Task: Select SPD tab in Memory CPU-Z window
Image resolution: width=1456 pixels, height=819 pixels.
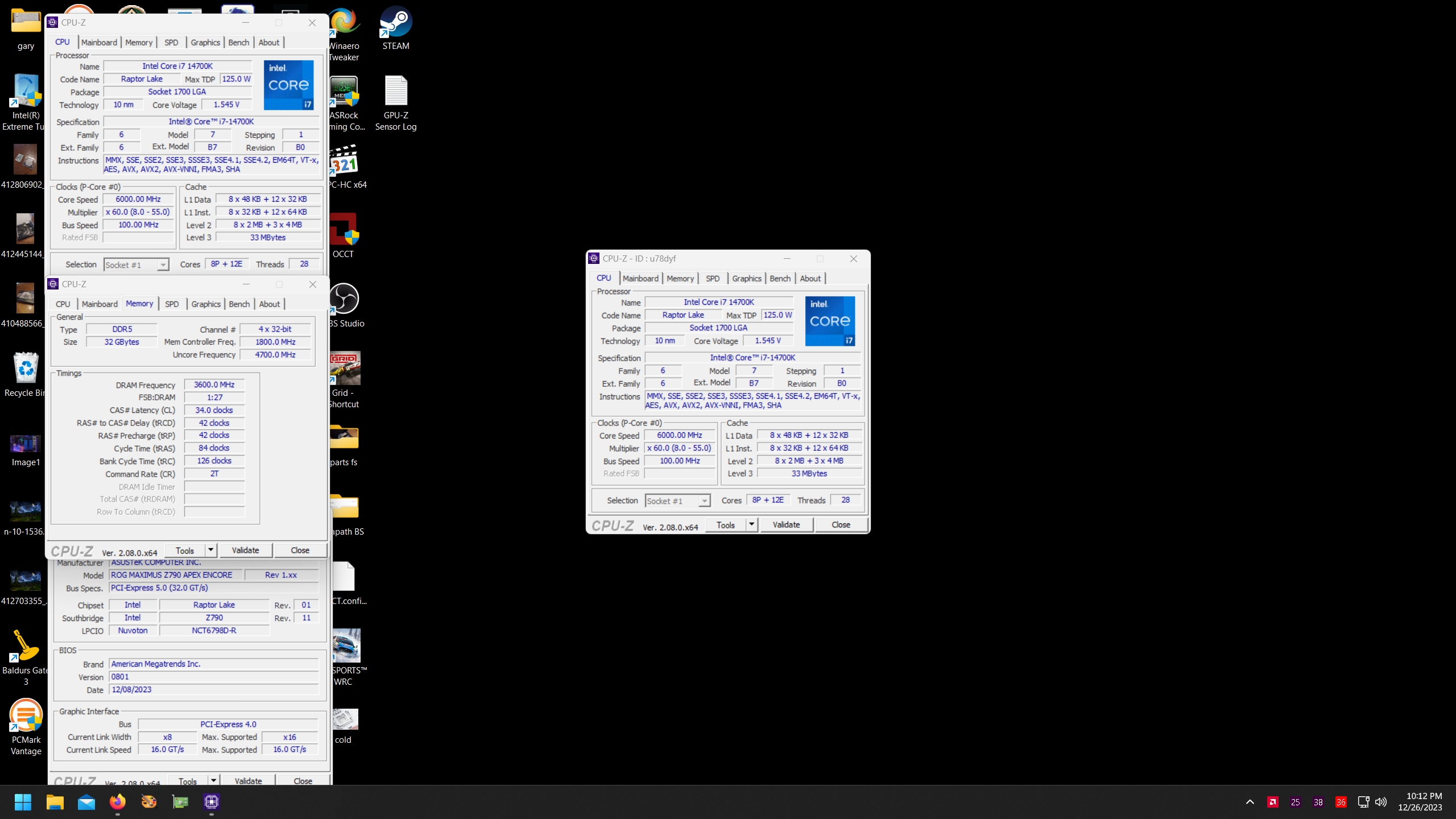Action: click(172, 304)
